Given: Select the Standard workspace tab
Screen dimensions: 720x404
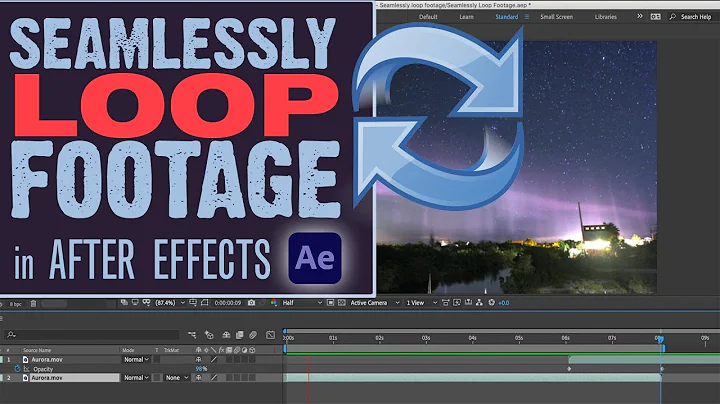Looking at the screenshot, I should click(506, 17).
